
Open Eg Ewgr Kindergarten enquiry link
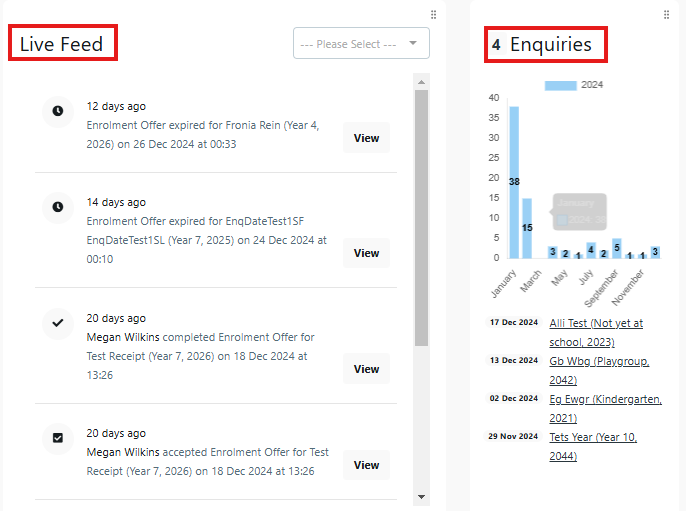(x=605, y=407)
